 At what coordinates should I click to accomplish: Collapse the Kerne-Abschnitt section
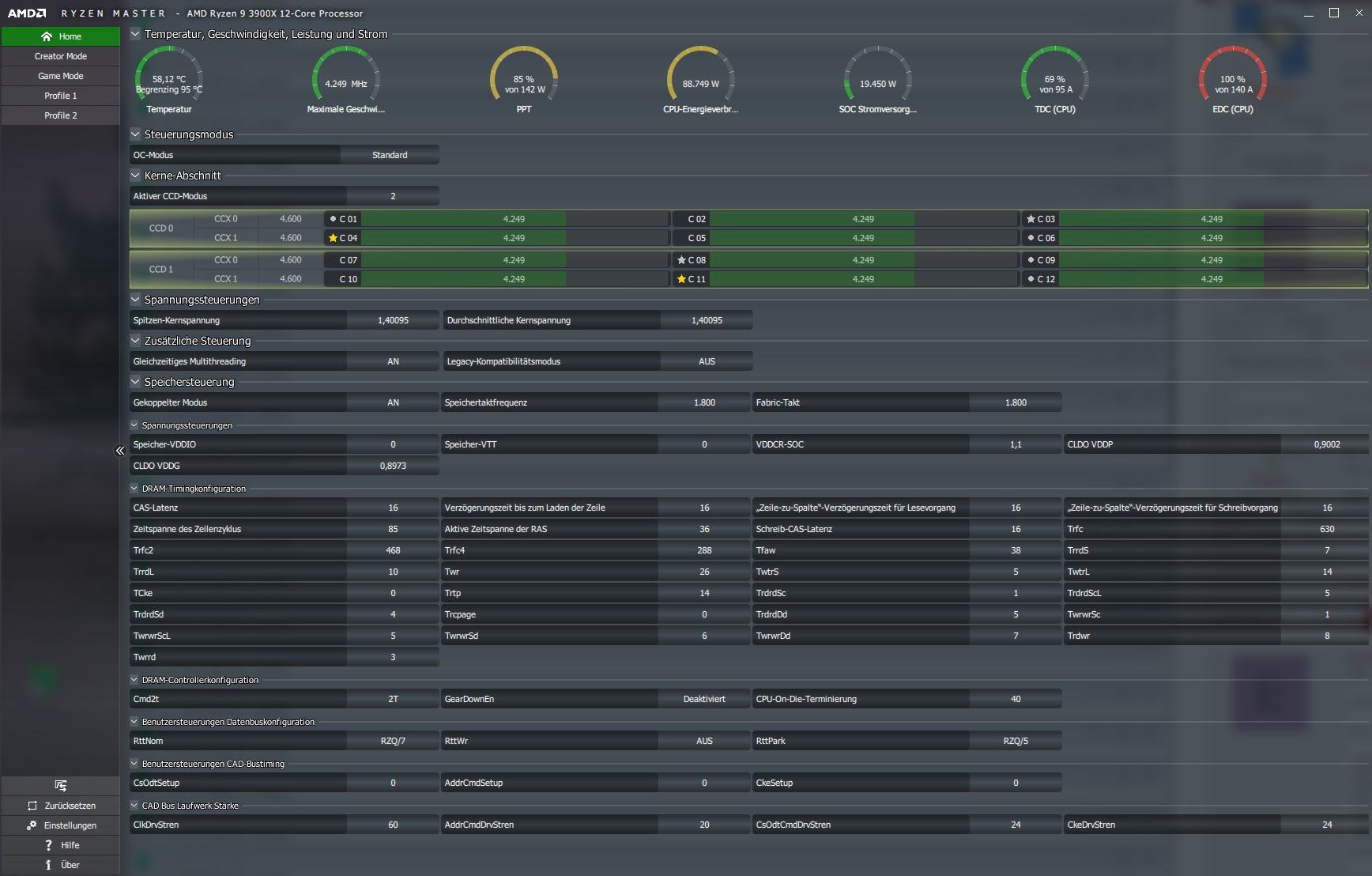[x=135, y=176]
